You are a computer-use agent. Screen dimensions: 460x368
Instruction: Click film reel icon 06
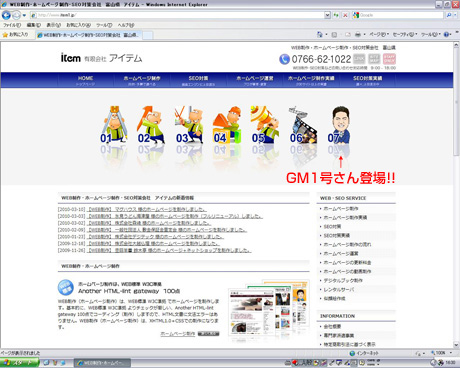[303, 125]
